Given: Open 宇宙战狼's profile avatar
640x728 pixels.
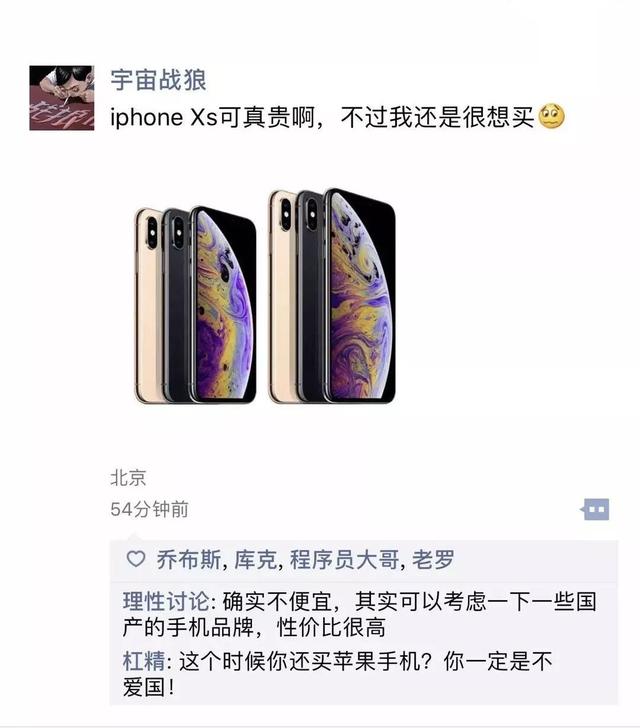Looking at the screenshot, I should (62, 98).
